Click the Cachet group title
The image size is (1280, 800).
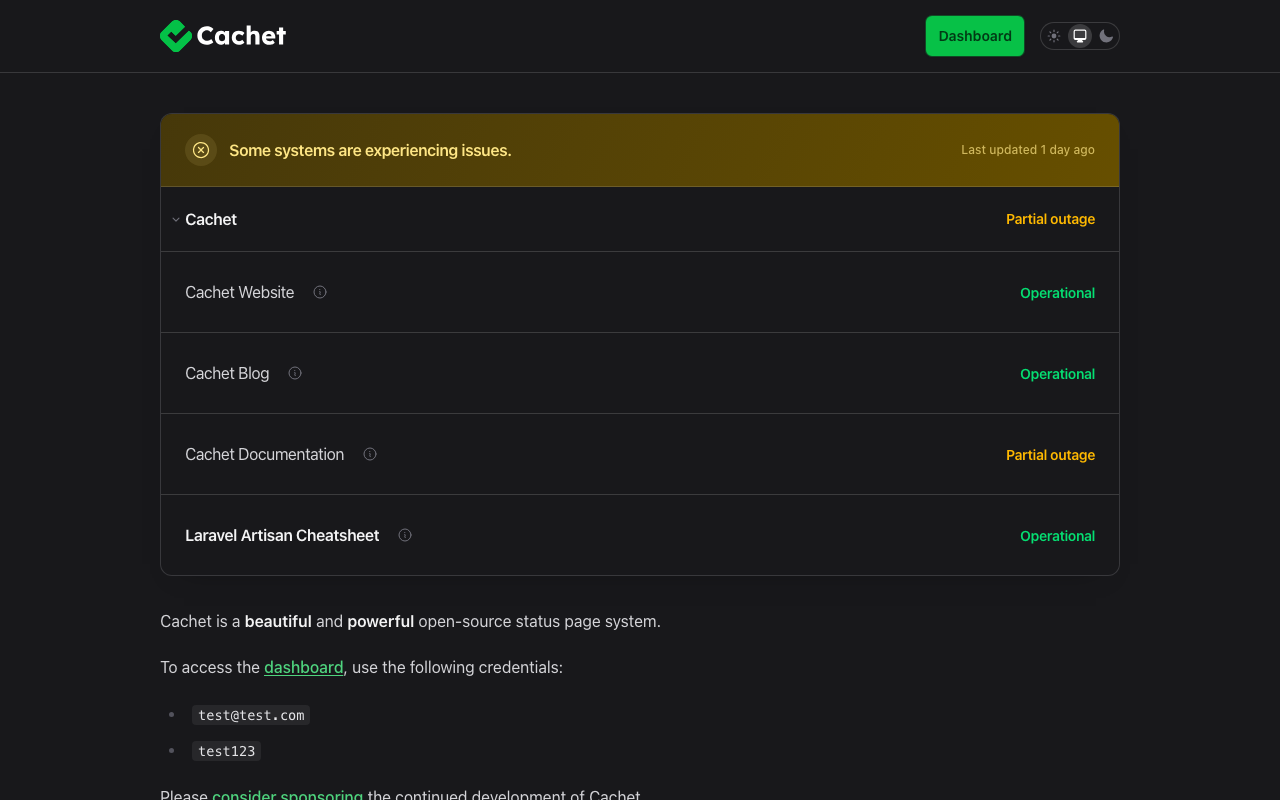pyautogui.click(x=211, y=219)
